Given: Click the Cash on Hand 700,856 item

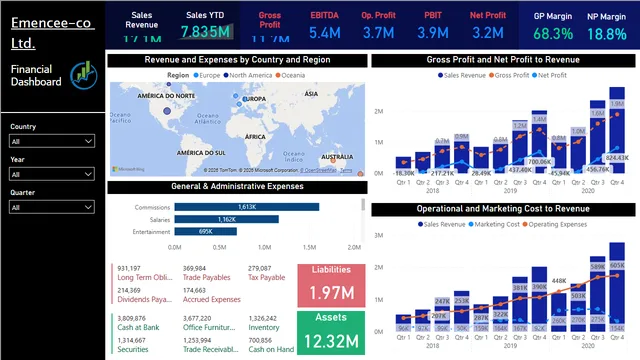Looking at the screenshot, I should click(x=271, y=345).
